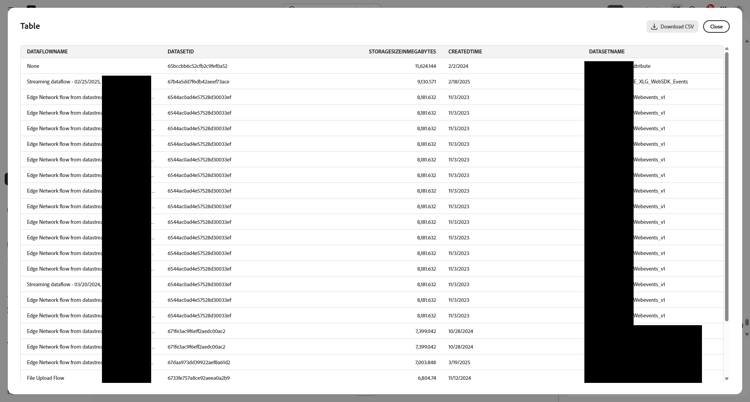
Task: Select the Streaming dataflow - 03/20/2024 row
Action: pos(372,284)
